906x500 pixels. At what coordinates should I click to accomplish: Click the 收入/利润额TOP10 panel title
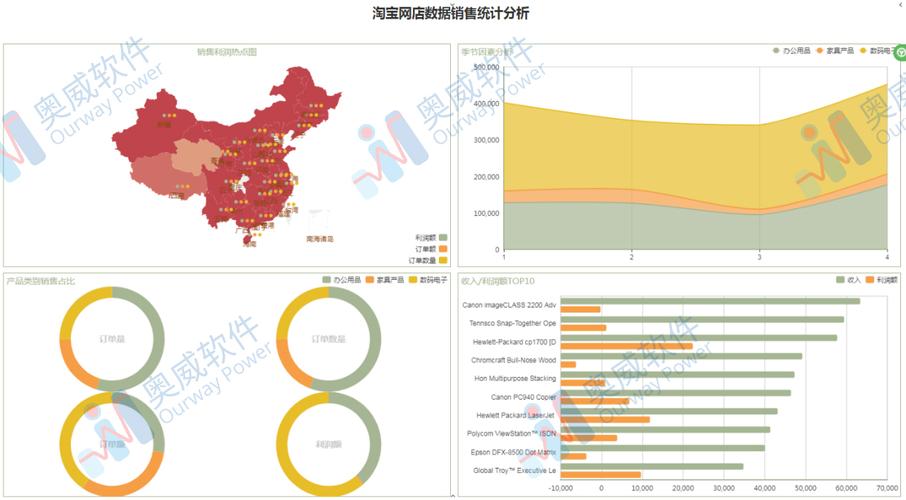click(x=497, y=281)
